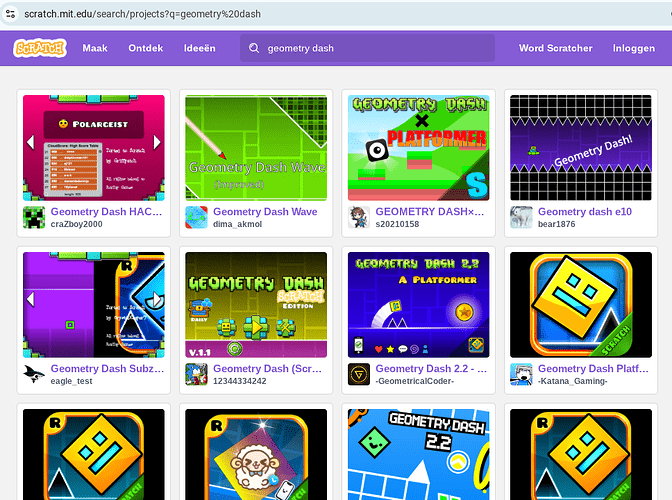Open dima_akmol author profile link

(x=237, y=224)
